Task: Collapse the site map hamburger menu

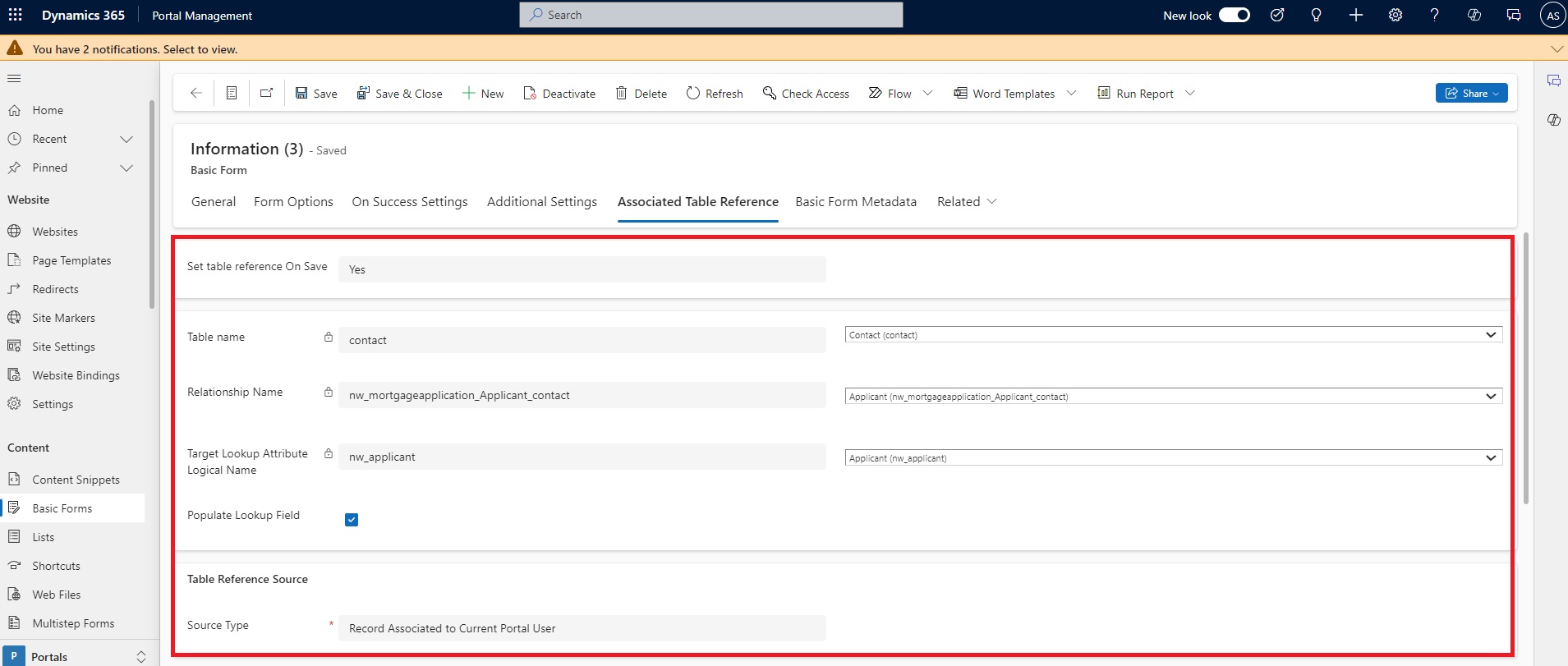Action: [14, 79]
